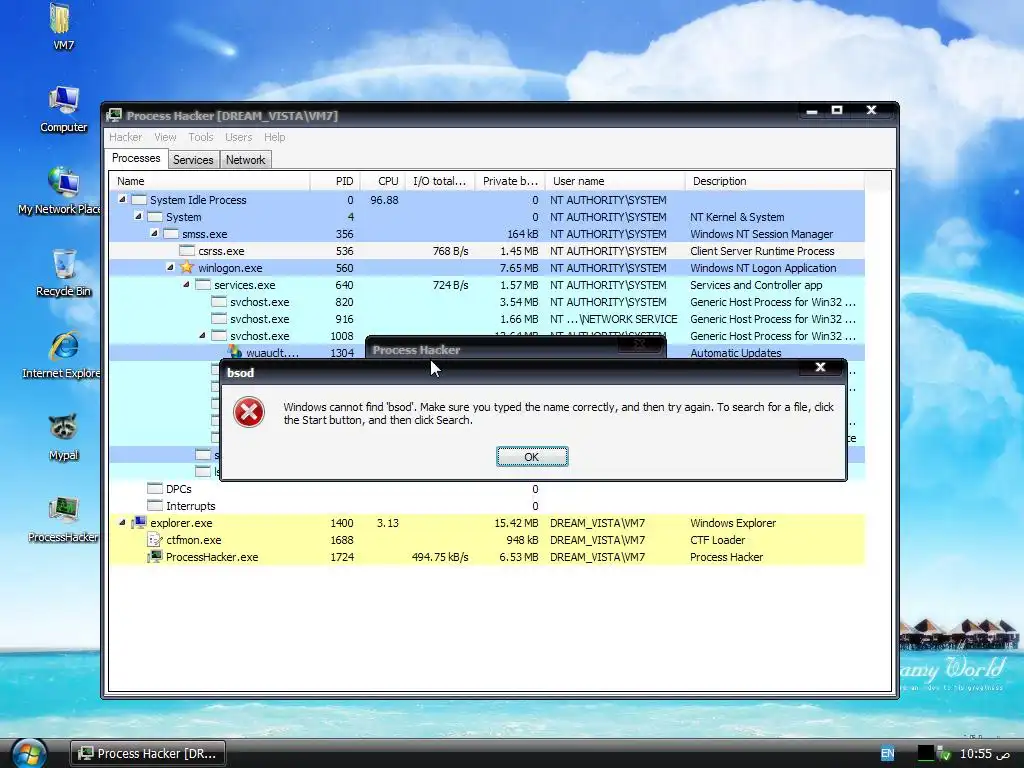Sort processes by CPU column
Viewport: 1024px width, 768px height.
point(382,181)
